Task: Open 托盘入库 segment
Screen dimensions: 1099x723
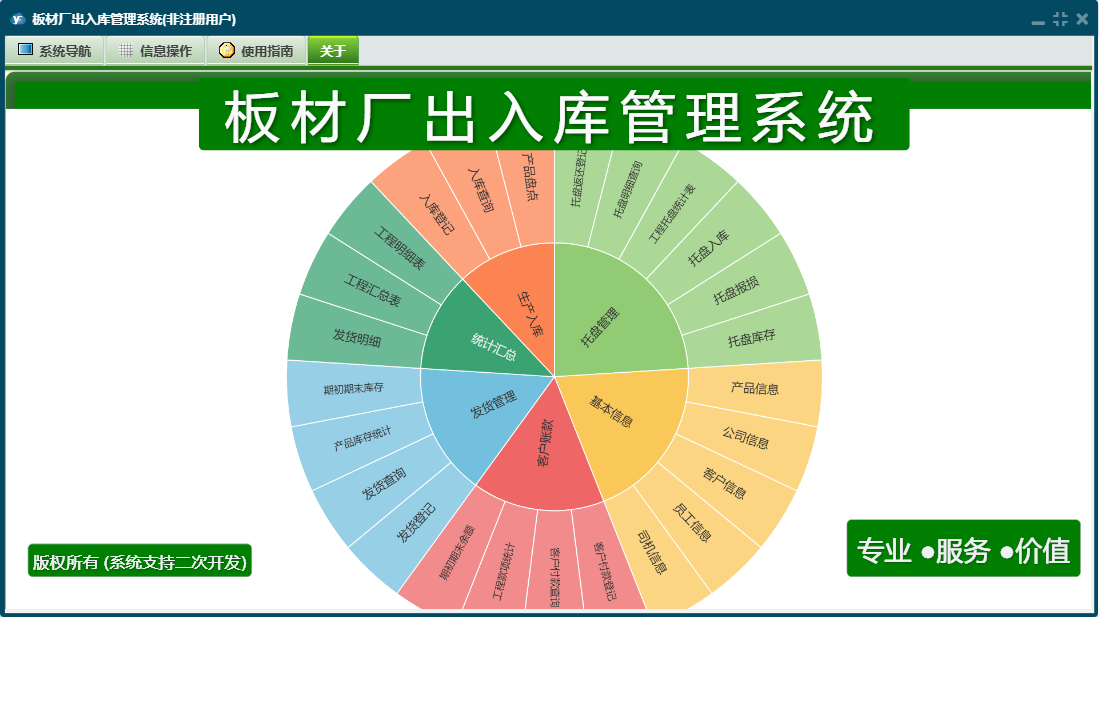Action: (x=709, y=247)
